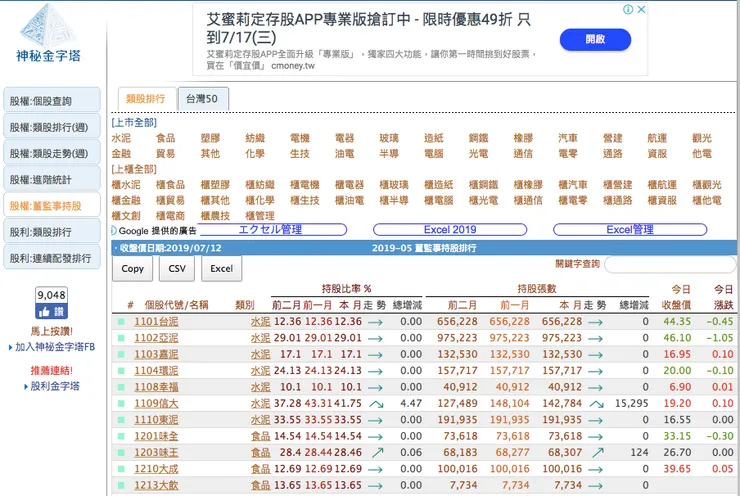Click the blue 開啟 ad button

point(595,40)
